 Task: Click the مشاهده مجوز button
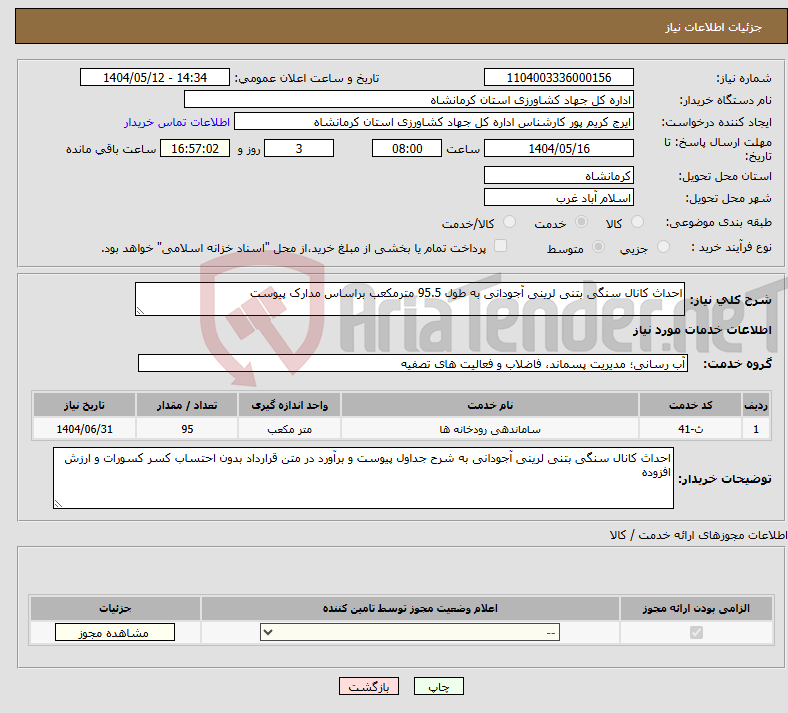point(115,633)
